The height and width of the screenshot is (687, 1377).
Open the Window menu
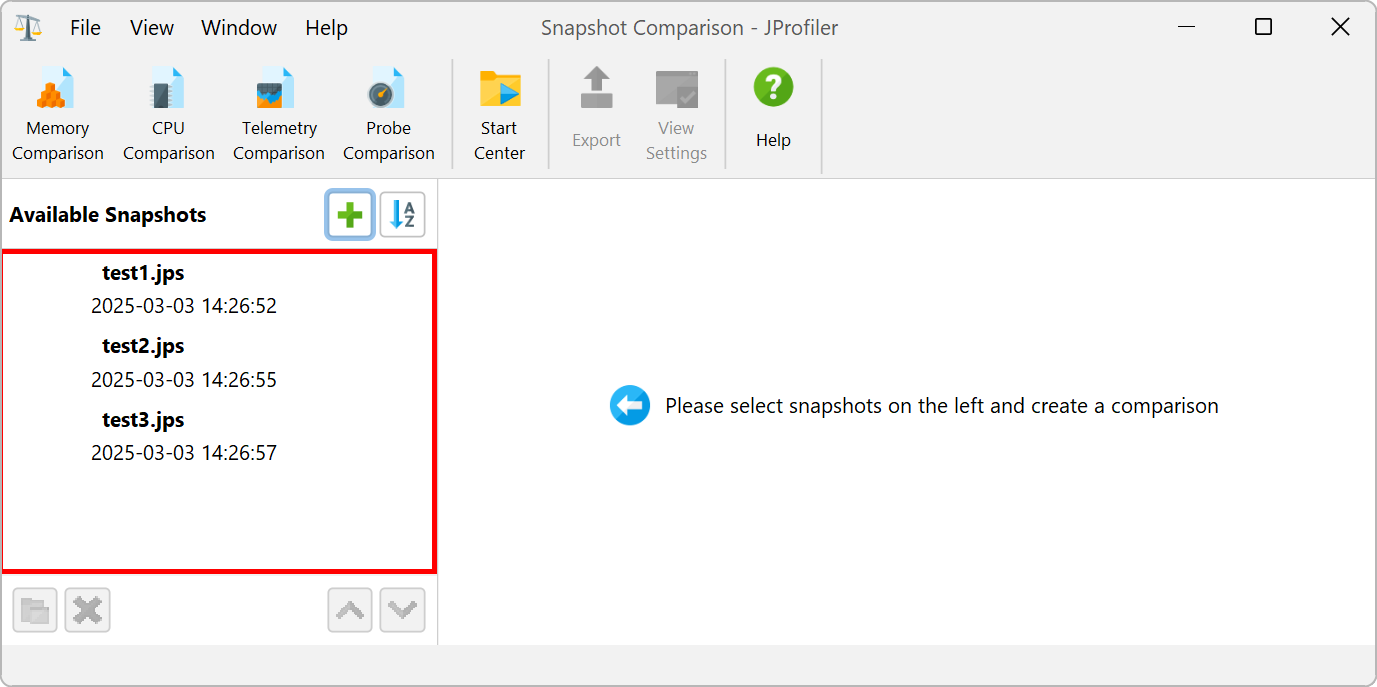coord(239,28)
